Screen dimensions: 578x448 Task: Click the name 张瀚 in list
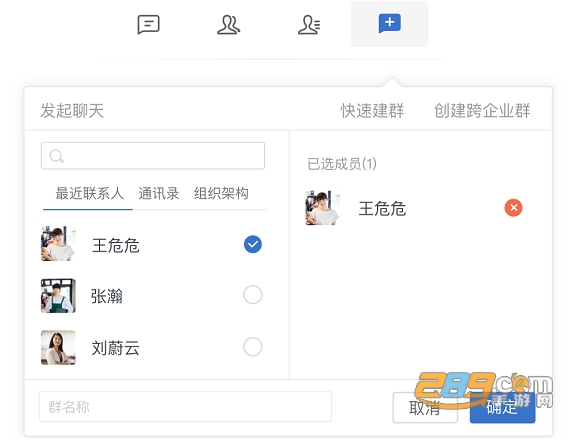(x=107, y=296)
